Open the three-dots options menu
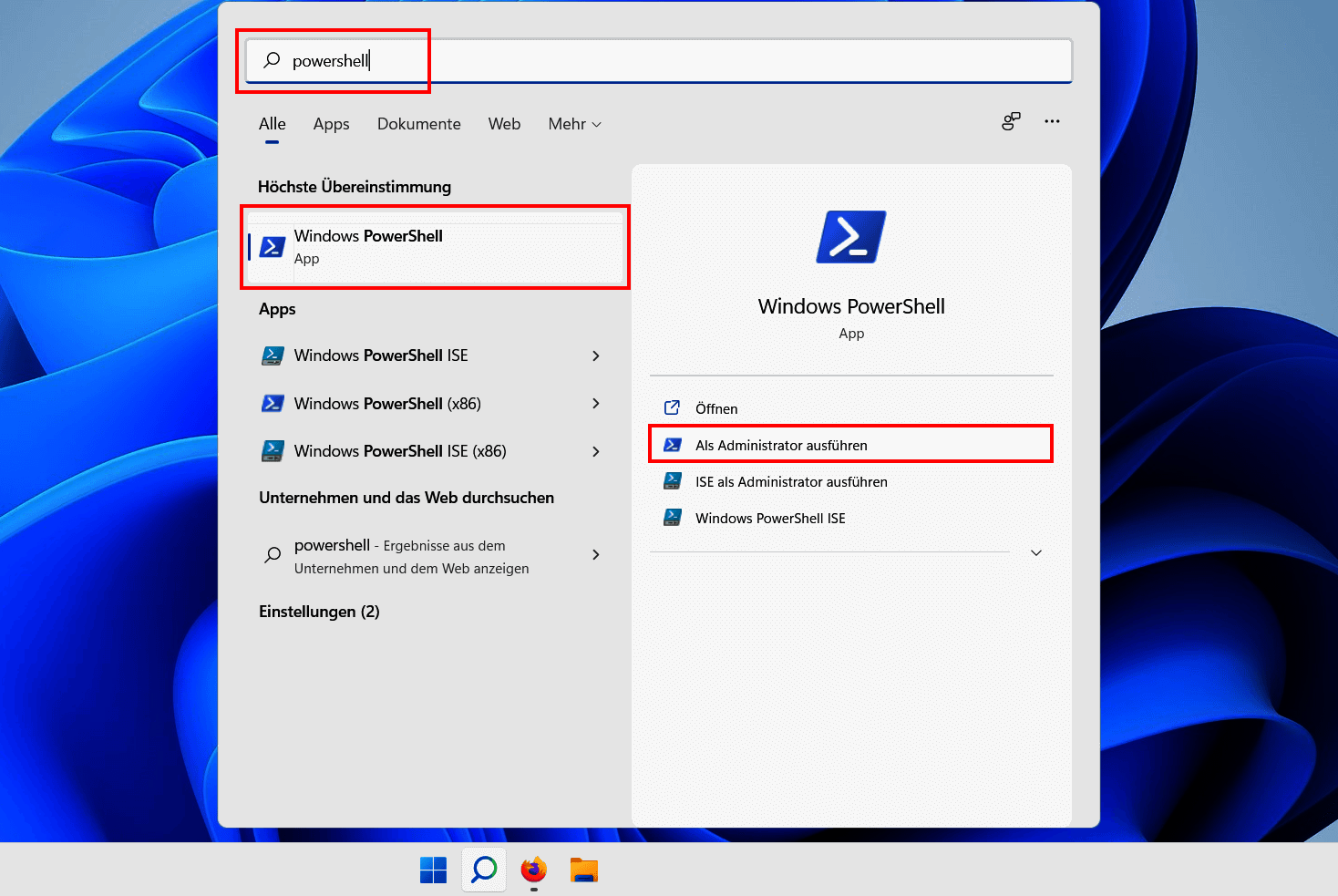1338x896 pixels. pos(1052,121)
